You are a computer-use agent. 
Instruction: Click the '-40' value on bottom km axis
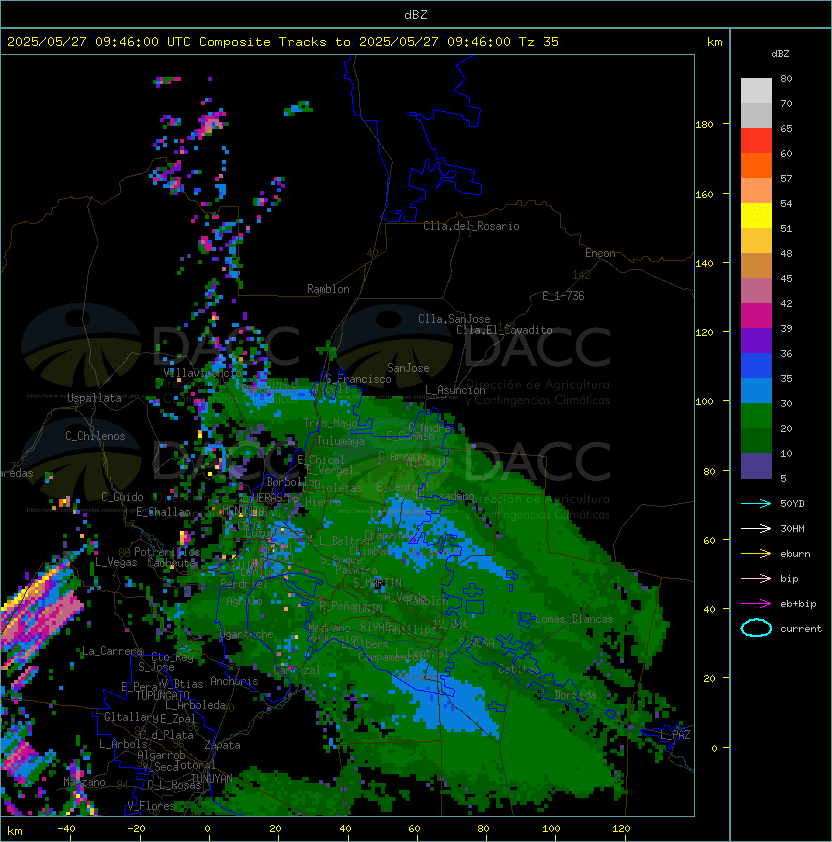pos(66,829)
